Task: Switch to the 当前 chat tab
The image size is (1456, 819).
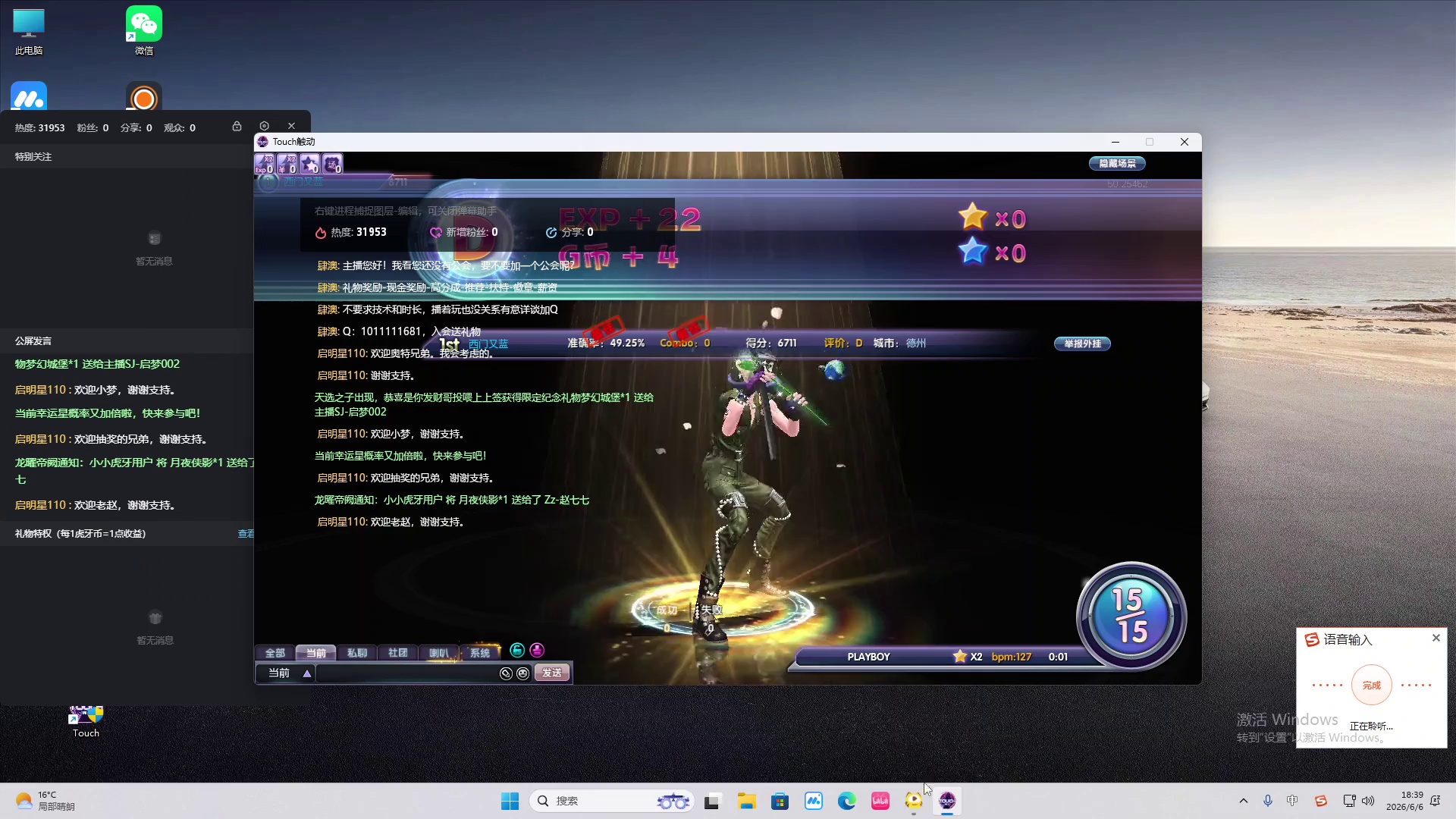Action: click(x=315, y=653)
